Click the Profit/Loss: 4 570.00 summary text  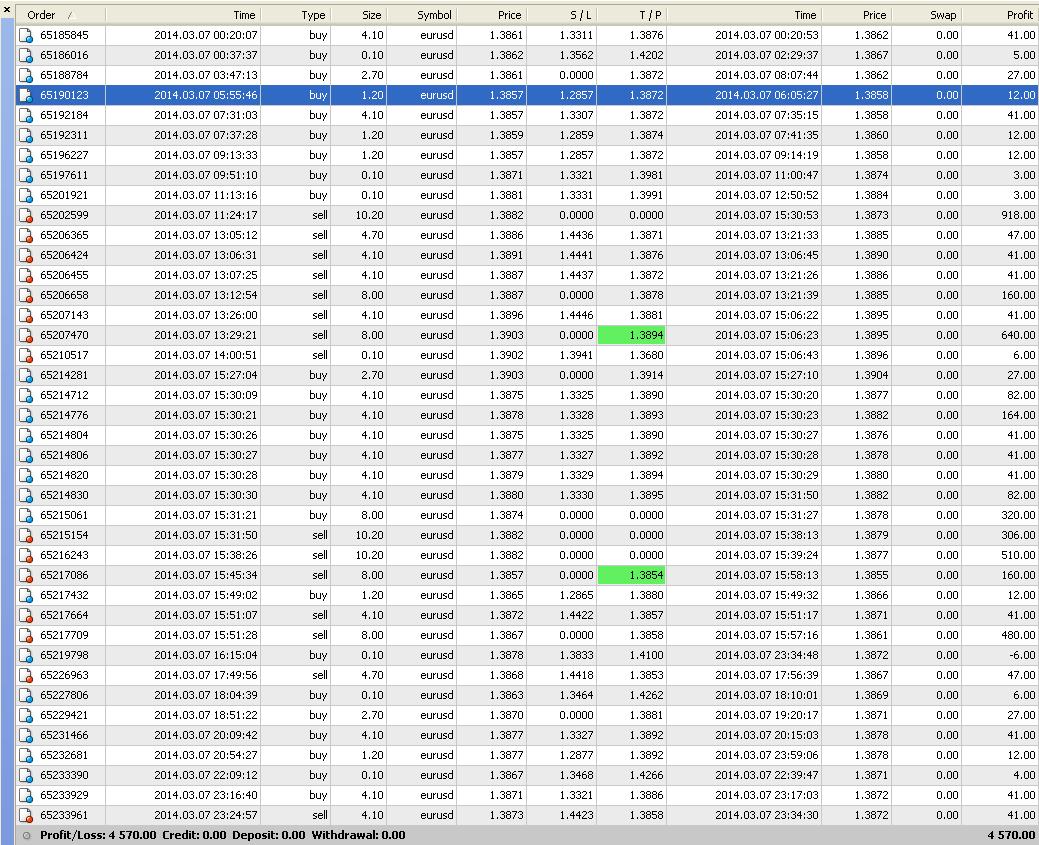coord(98,835)
